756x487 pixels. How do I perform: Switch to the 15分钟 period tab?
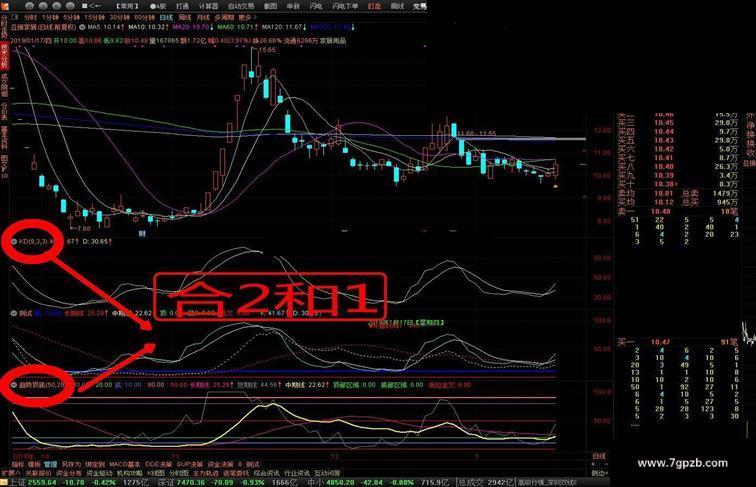pos(94,17)
